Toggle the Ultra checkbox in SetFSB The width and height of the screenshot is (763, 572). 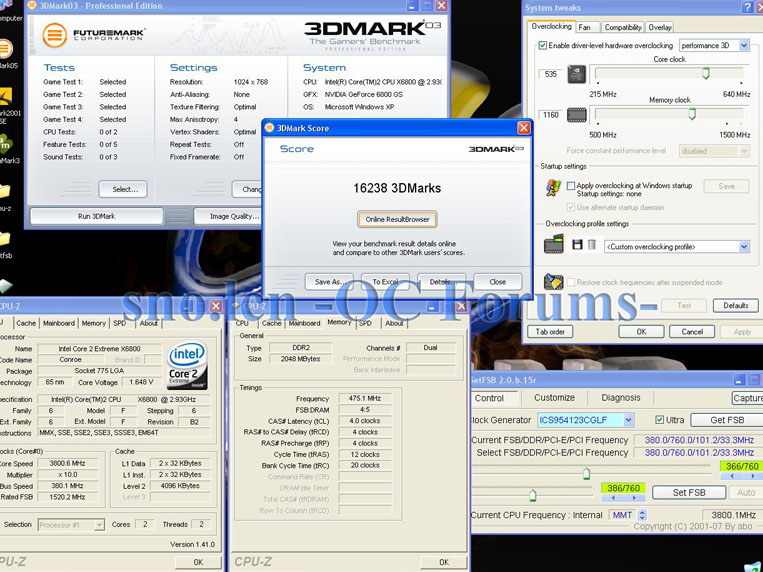pos(659,420)
